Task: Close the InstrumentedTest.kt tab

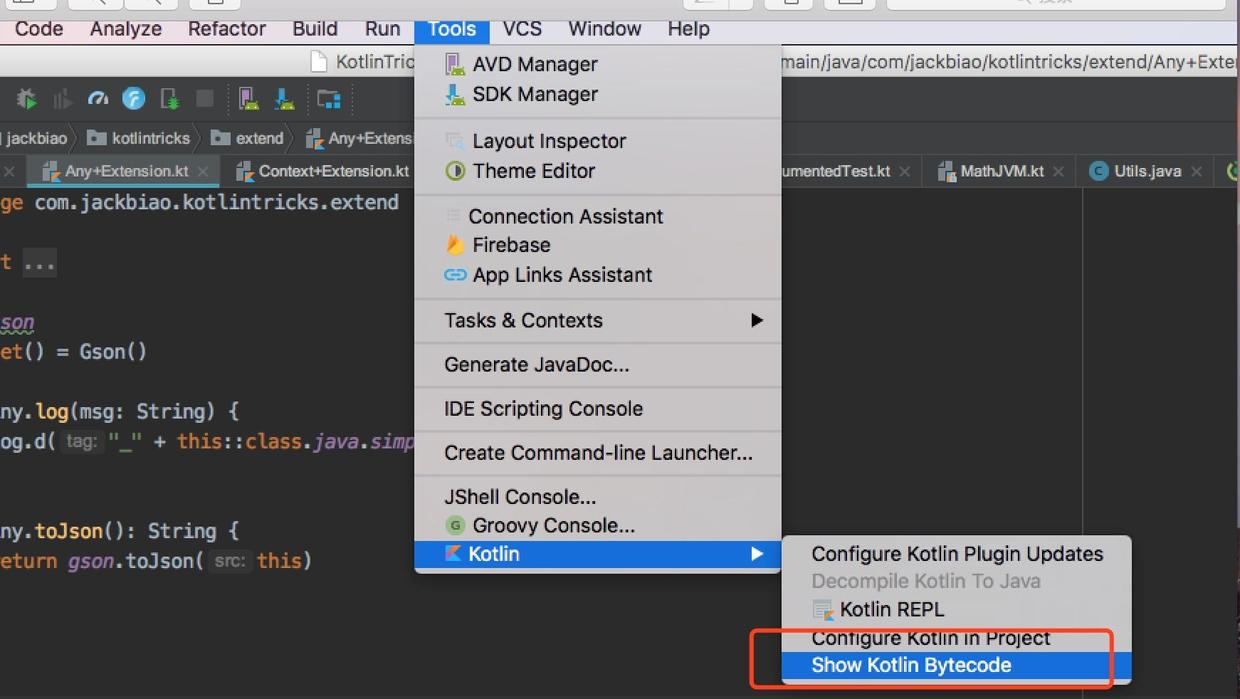Action: [x=904, y=172]
